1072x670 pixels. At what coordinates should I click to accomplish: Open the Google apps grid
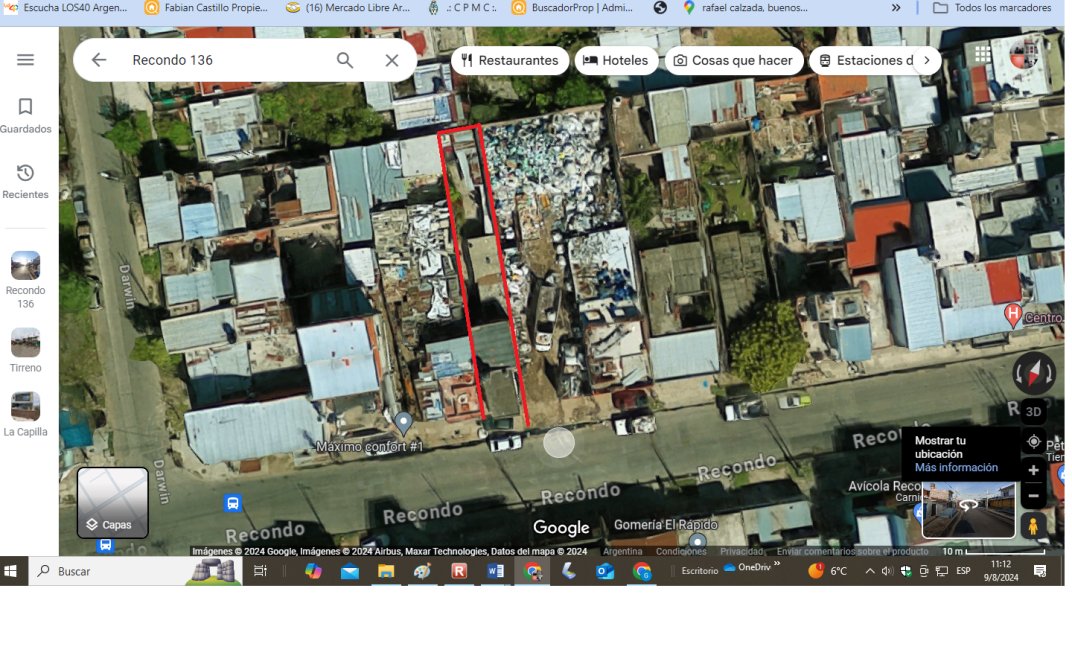click(x=983, y=54)
